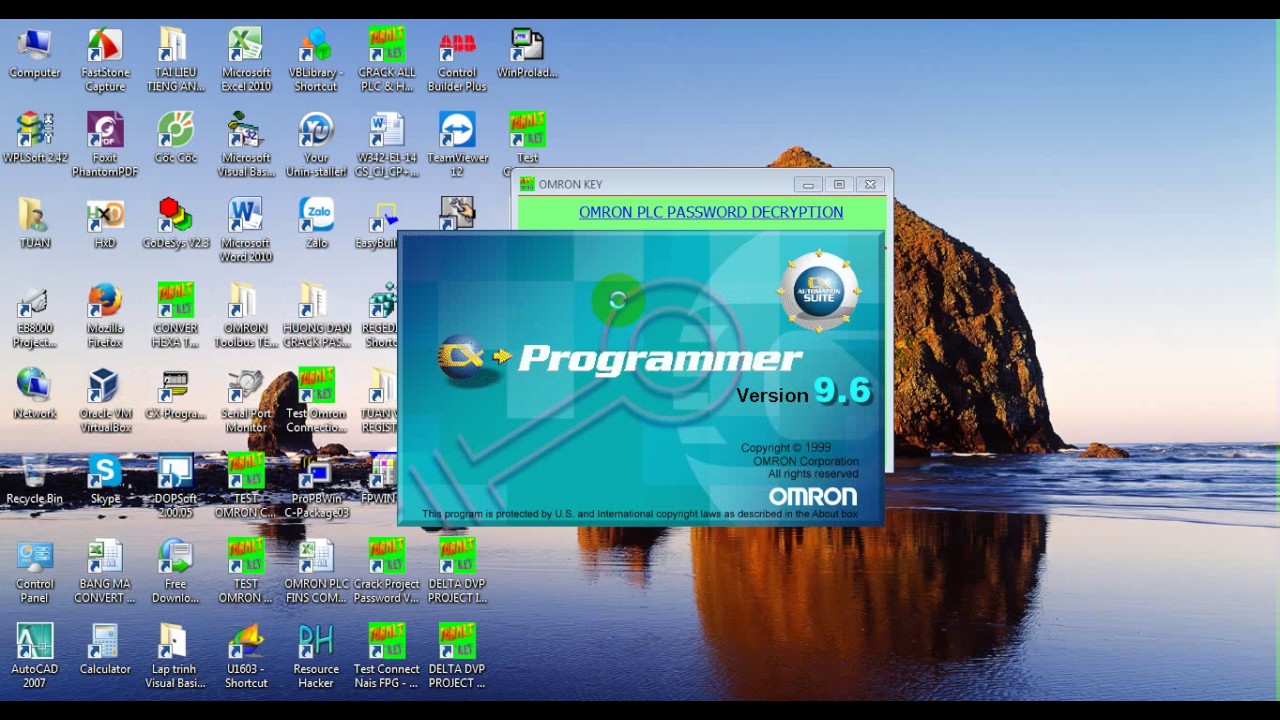Image resolution: width=1280 pixels, height=720 pixels.
Task: Select the CX-Programmer desktop shortcut
Action: pos(175,394)
